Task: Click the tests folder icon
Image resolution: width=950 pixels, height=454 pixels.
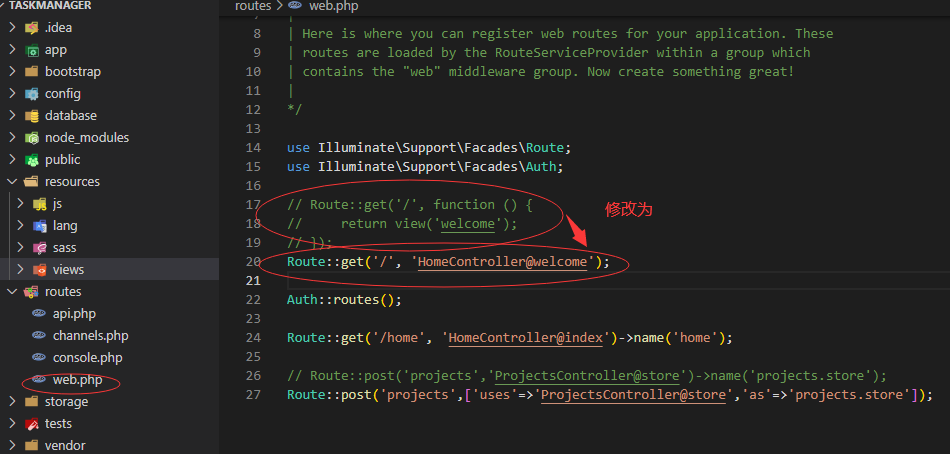Action: point(32,424)
